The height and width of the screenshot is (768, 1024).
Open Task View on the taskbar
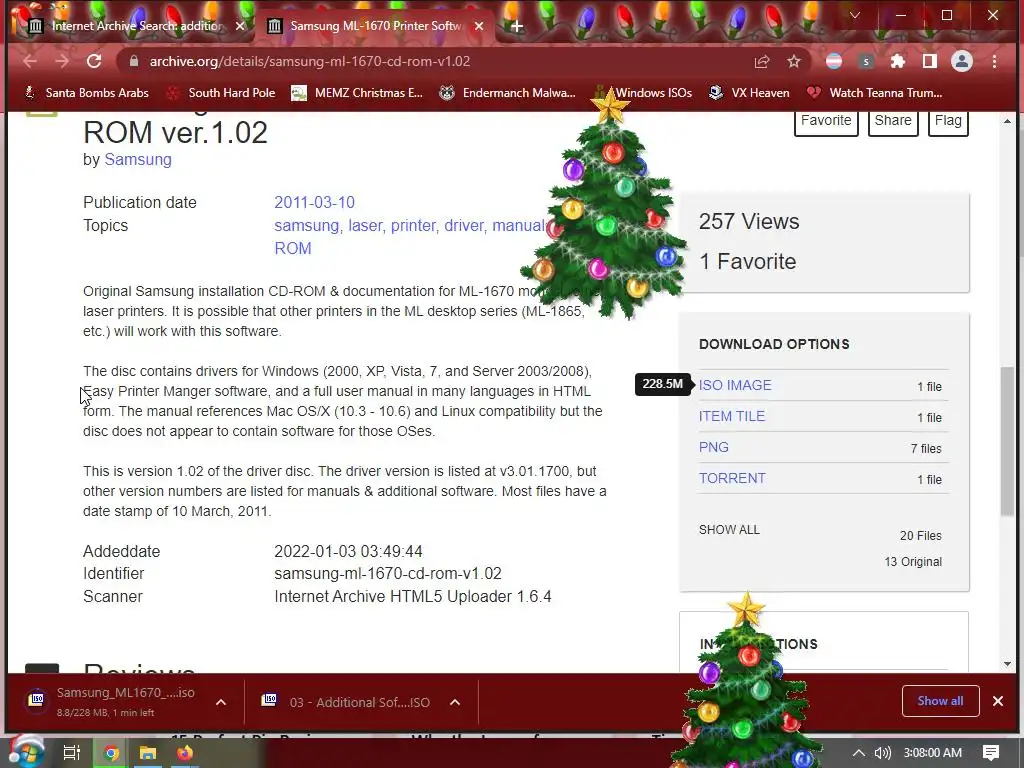point(71,753)
